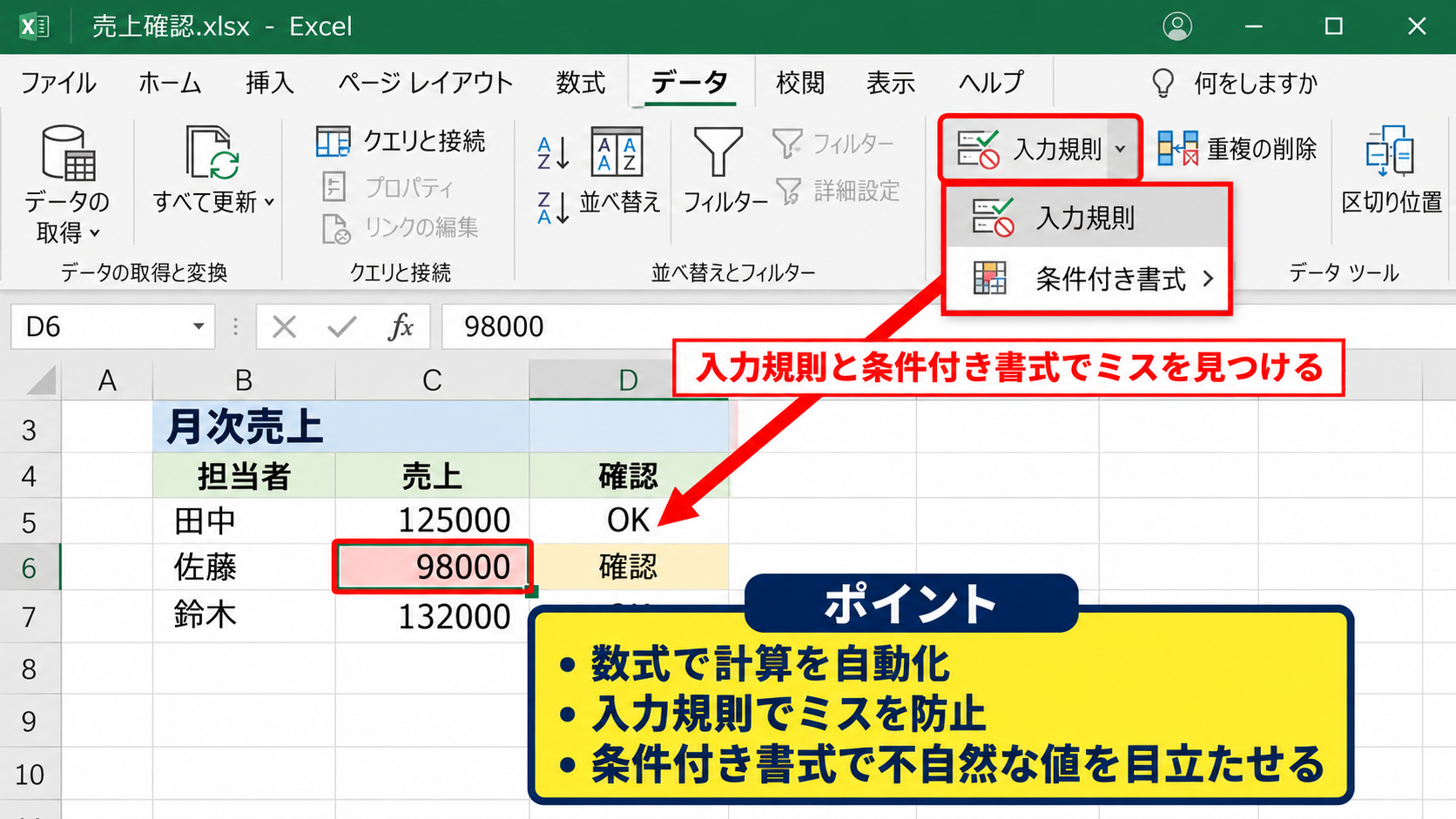Open the user account icon
Viewport: 1456px width, 819px height.
click(x=1177, y=26)
